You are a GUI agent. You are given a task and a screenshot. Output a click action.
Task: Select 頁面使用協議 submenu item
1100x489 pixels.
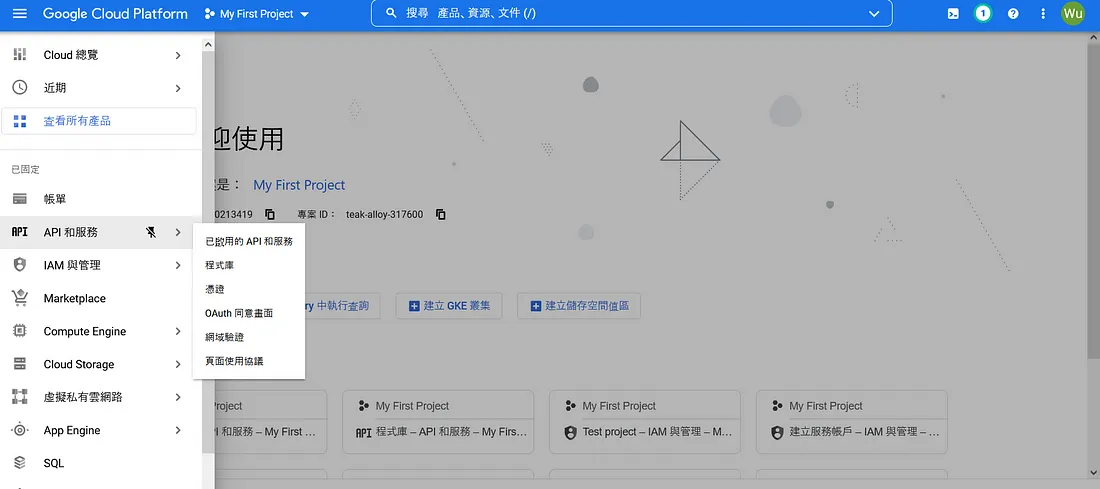point(249,361)
